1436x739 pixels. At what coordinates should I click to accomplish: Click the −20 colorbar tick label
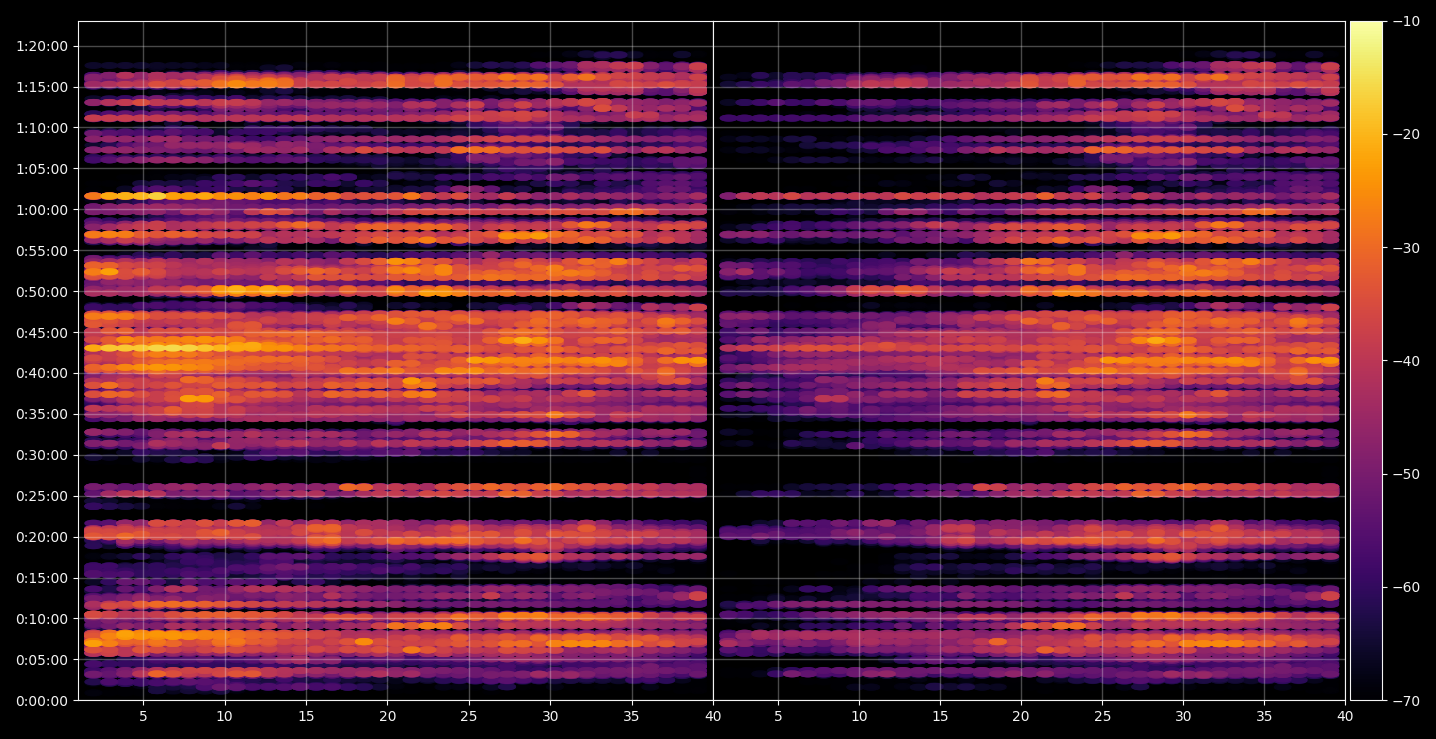click(x=1405, y=135)
